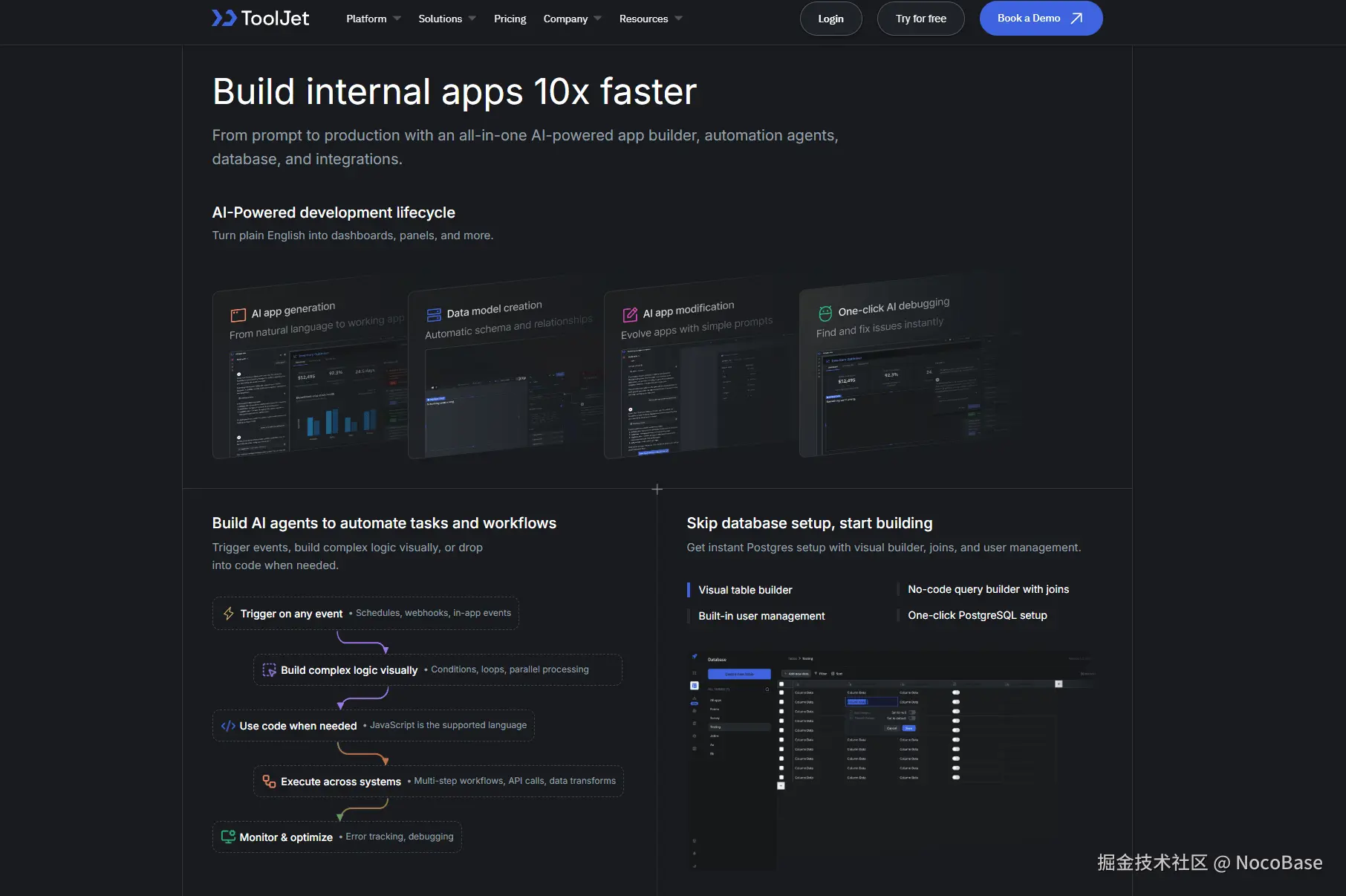
Task: Select Monitor & optimize step
Action: [336, 837]
